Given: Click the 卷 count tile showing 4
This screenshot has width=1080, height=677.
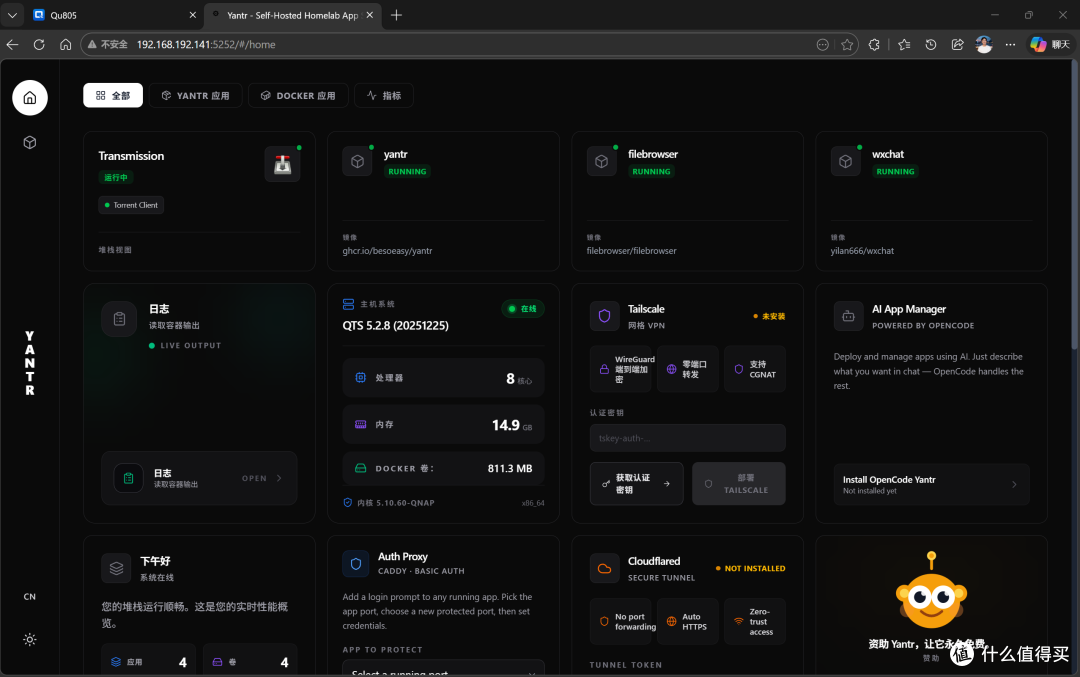Looking at the screenshot, I should [x=250, y=662].
